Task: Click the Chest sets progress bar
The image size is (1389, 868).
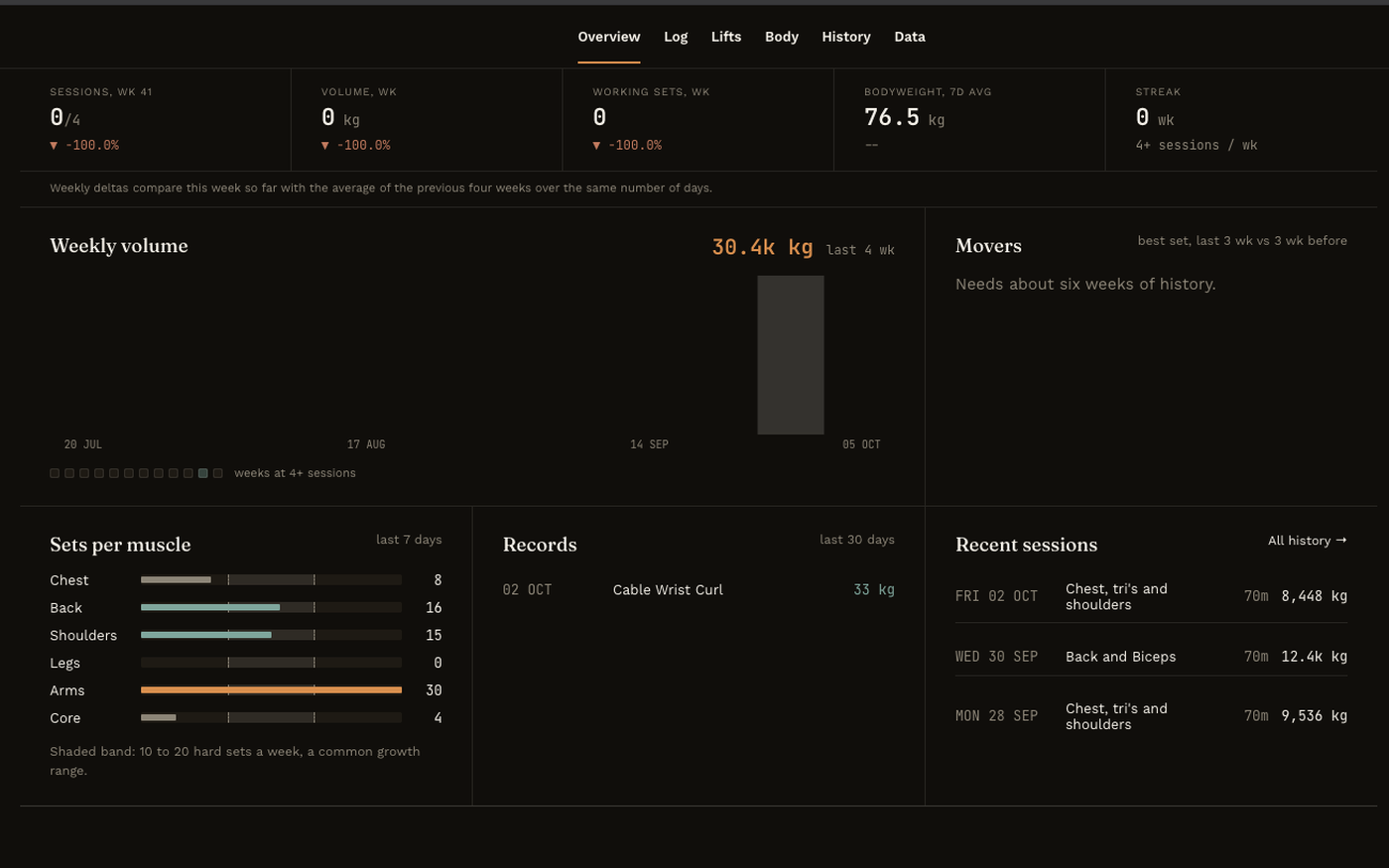Action: [271, 579]
